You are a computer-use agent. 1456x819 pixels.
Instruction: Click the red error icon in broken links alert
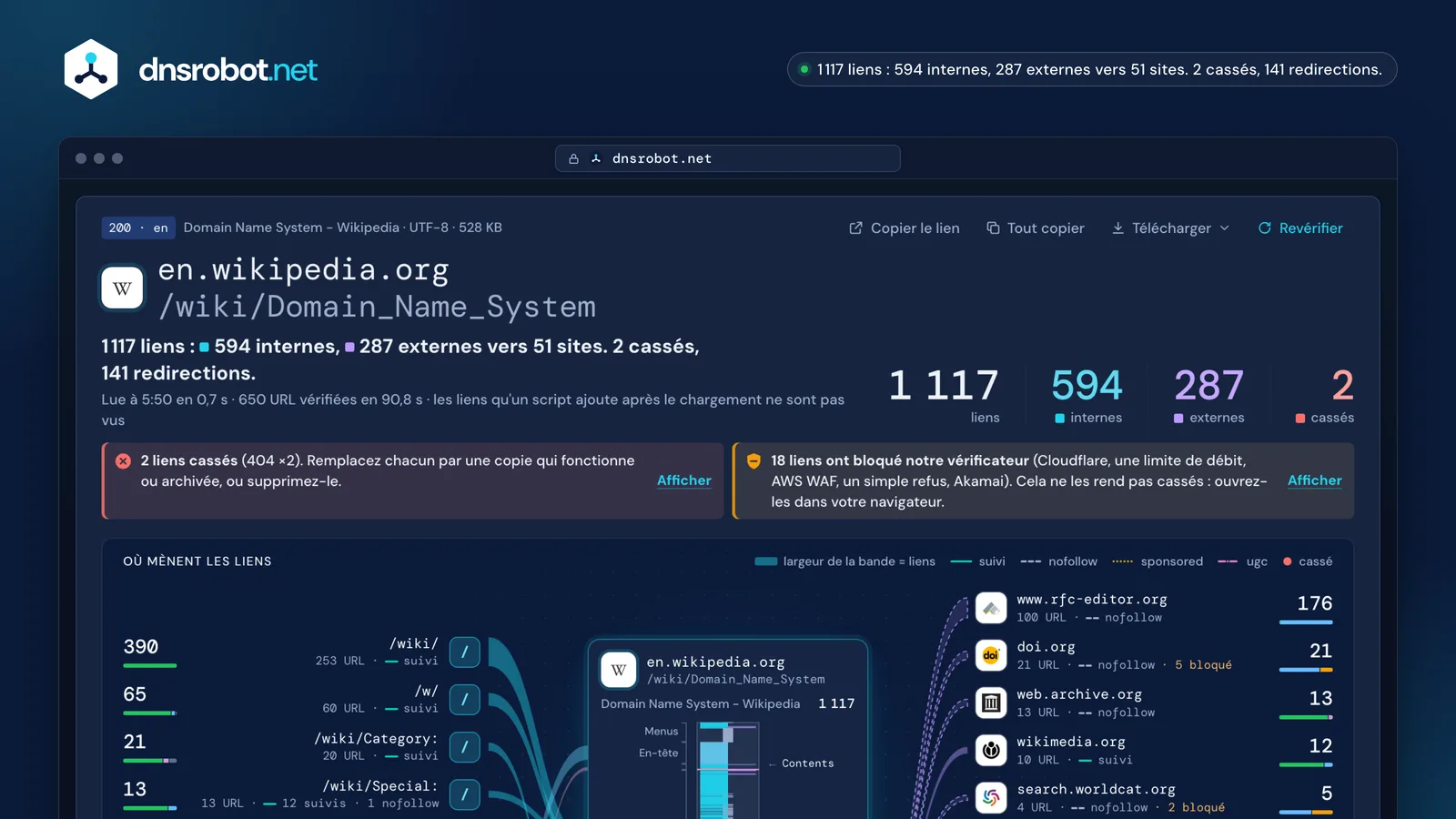(124, 461)
